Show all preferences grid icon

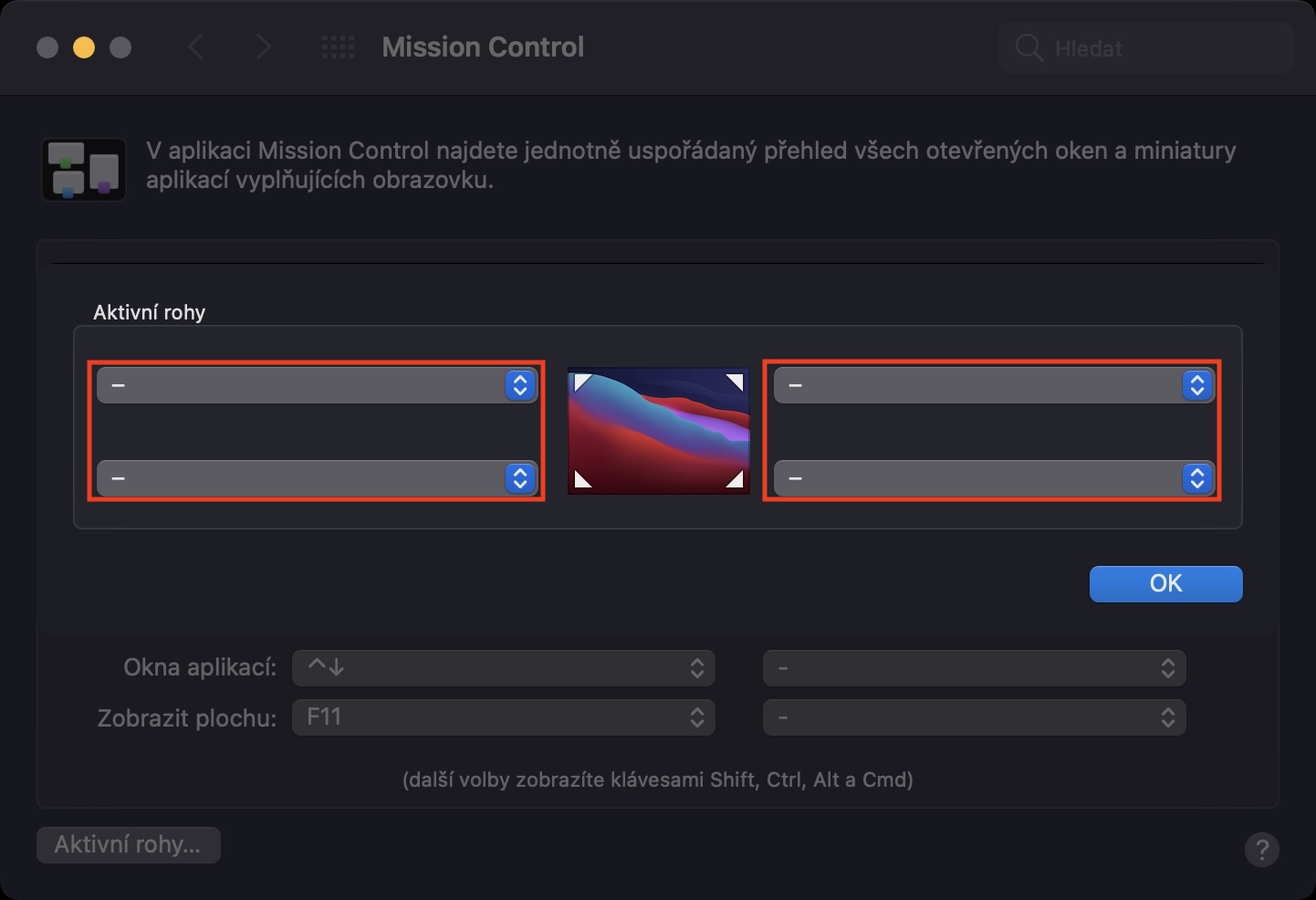338,47
